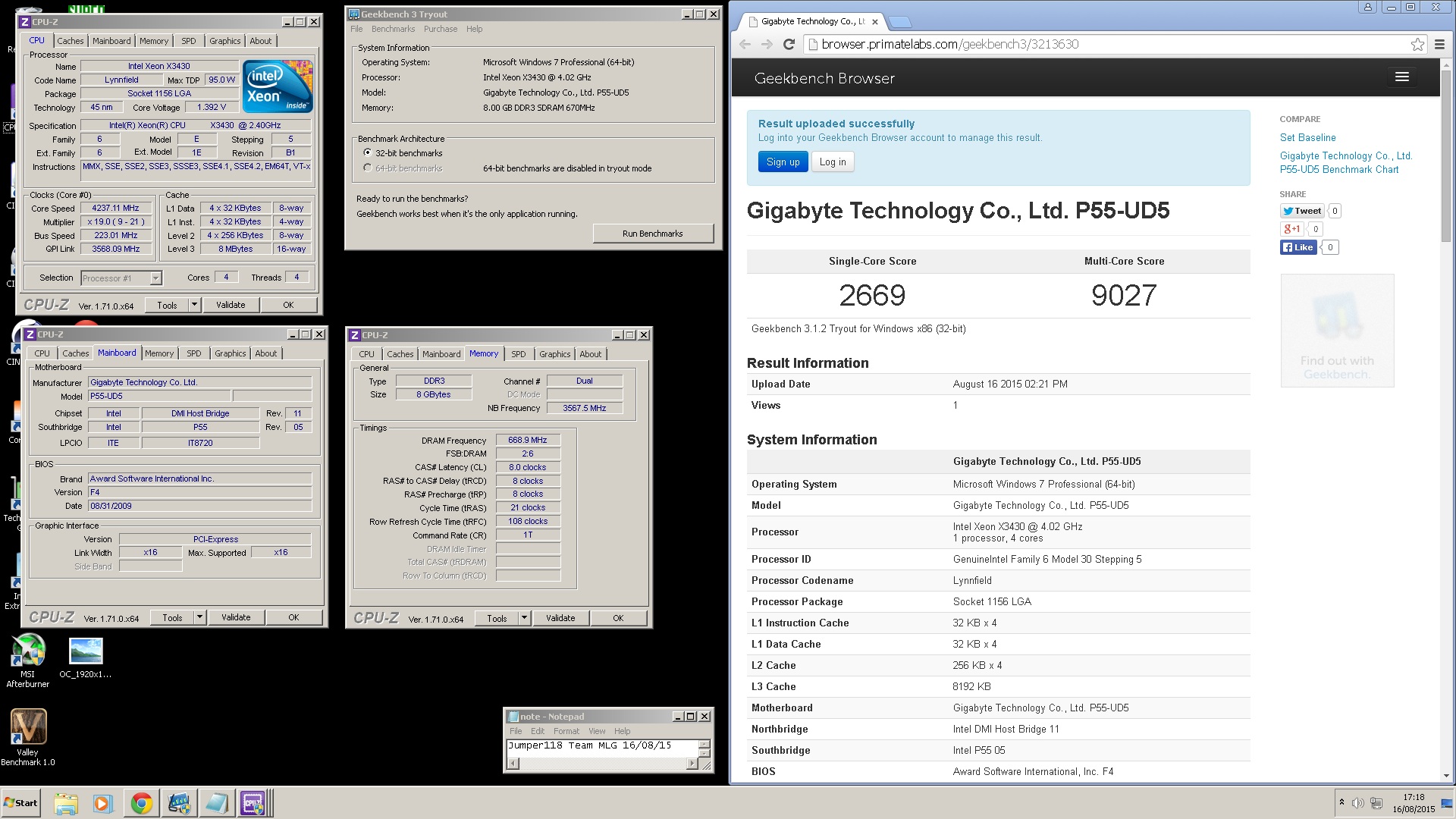Click the Facebook Like button
Screen dimensions: 1456x819
coord(1298,247)
